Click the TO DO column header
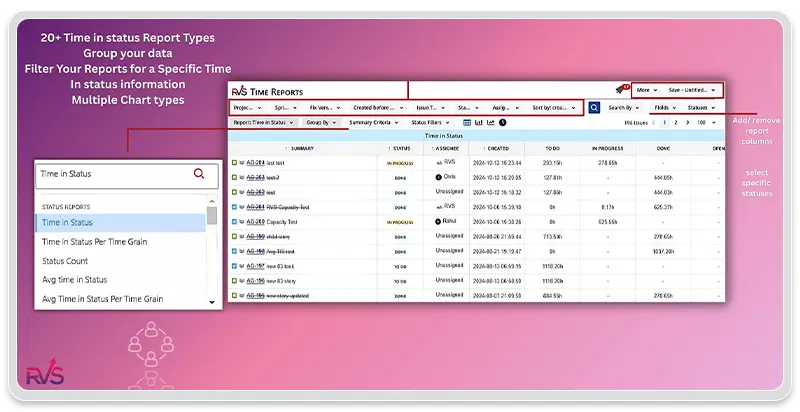This screenshot has width=800, height=412. (552, 148)
